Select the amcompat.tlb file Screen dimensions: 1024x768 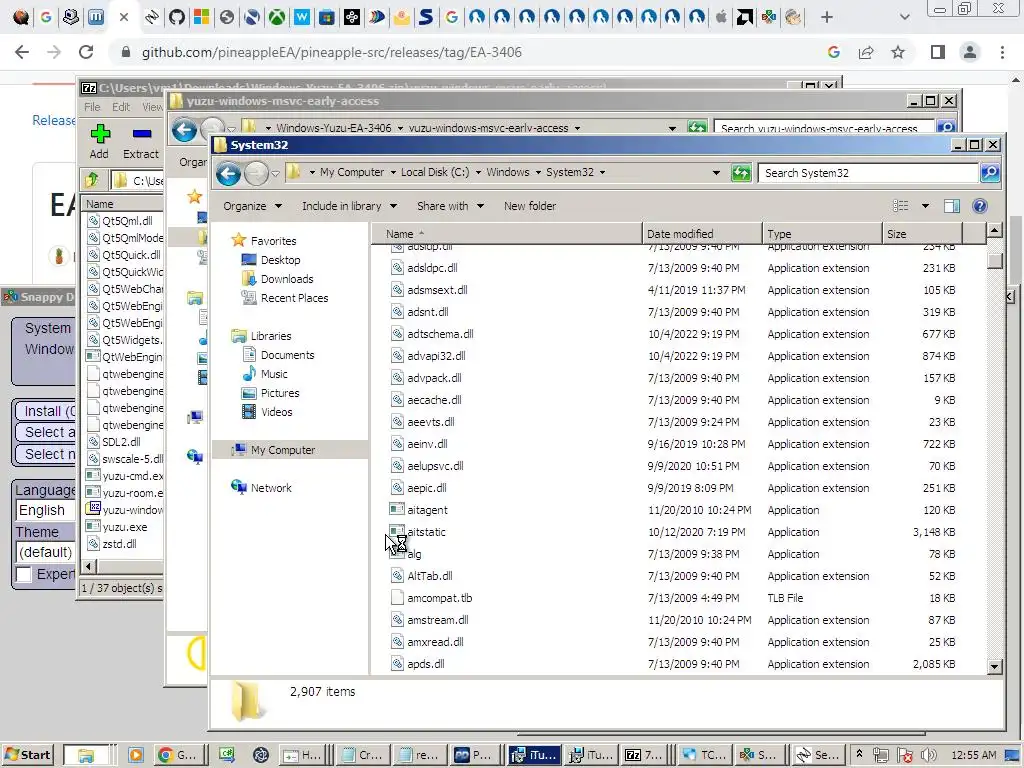(440, 598)
